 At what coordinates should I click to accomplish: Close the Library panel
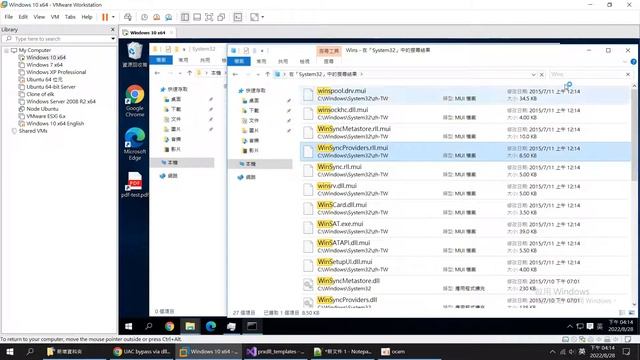[113, 29]
